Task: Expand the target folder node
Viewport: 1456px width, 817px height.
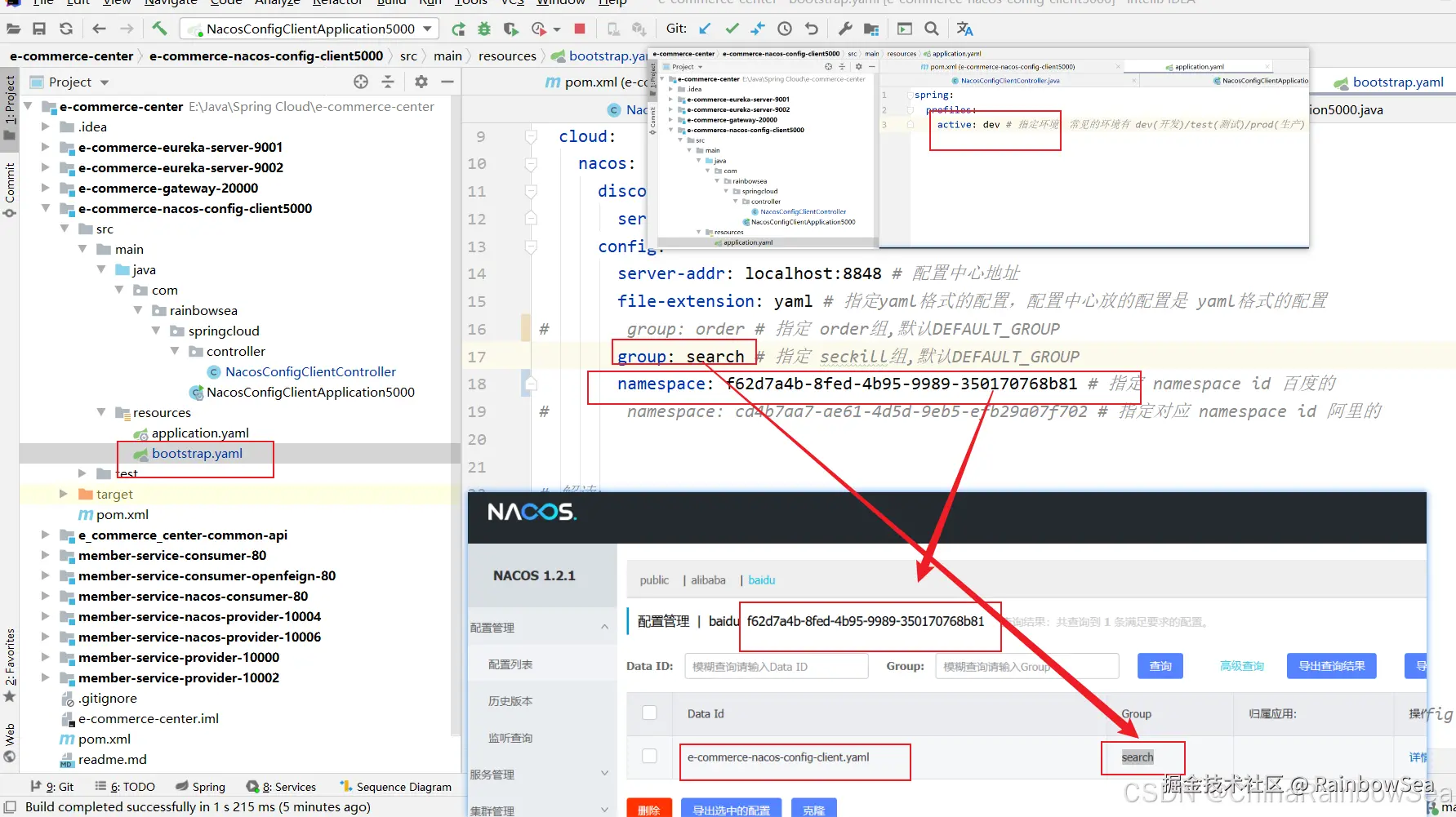Action: (64, 494)
